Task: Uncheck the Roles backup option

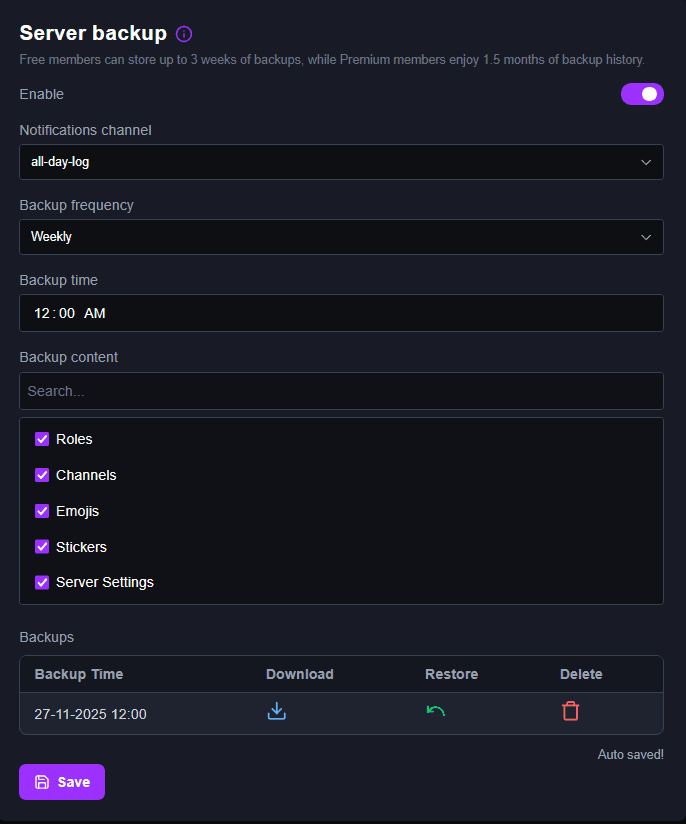Action: click(42, 439)
